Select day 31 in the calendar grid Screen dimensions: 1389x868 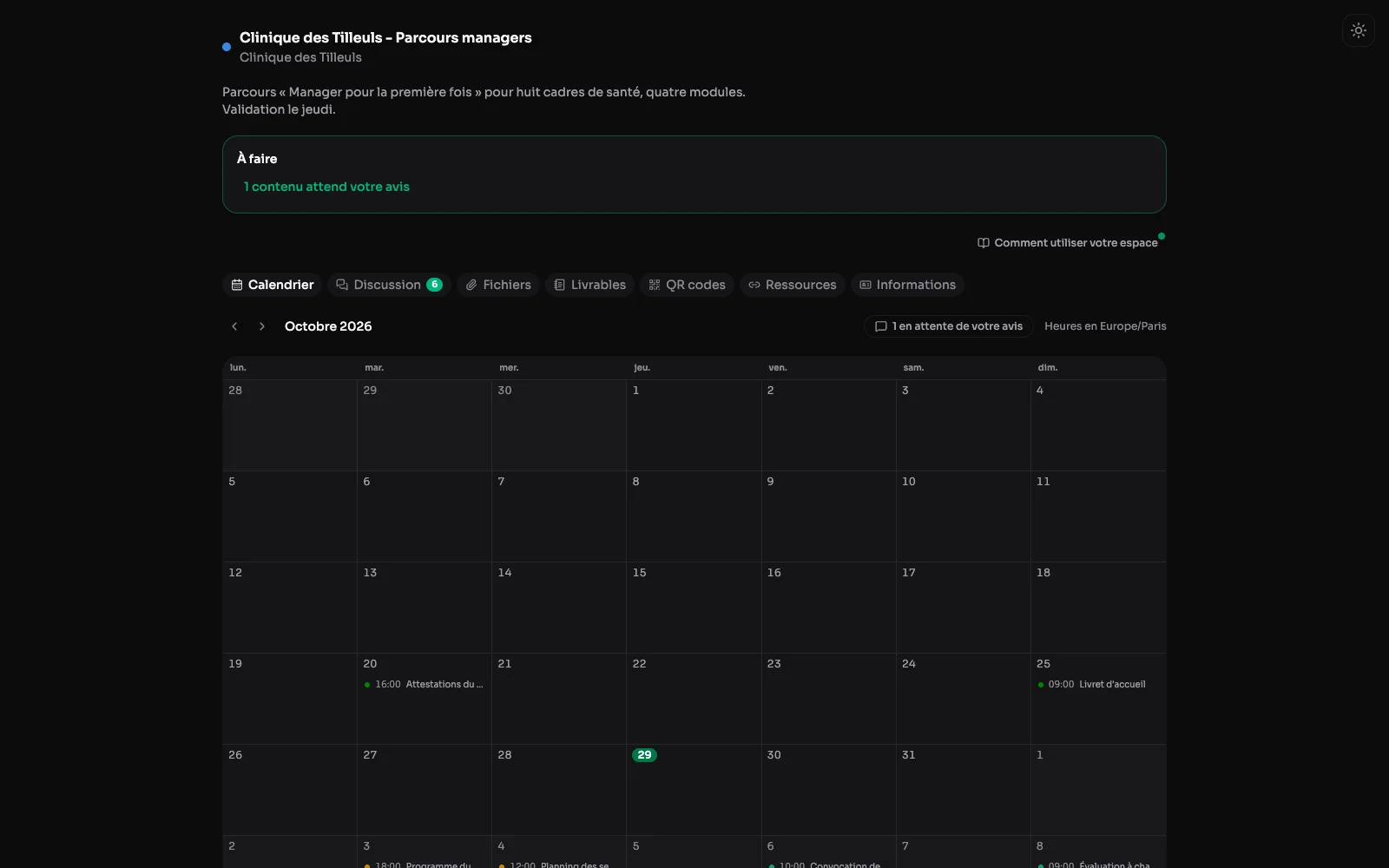(963, 790)
